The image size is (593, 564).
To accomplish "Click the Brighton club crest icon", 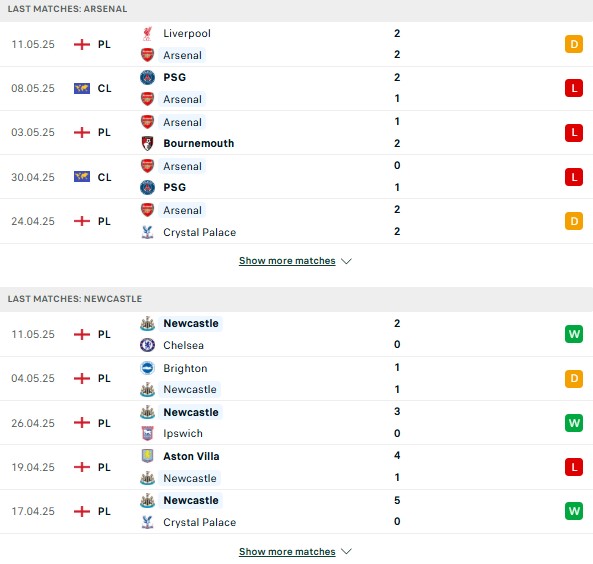I will point(147,368).
